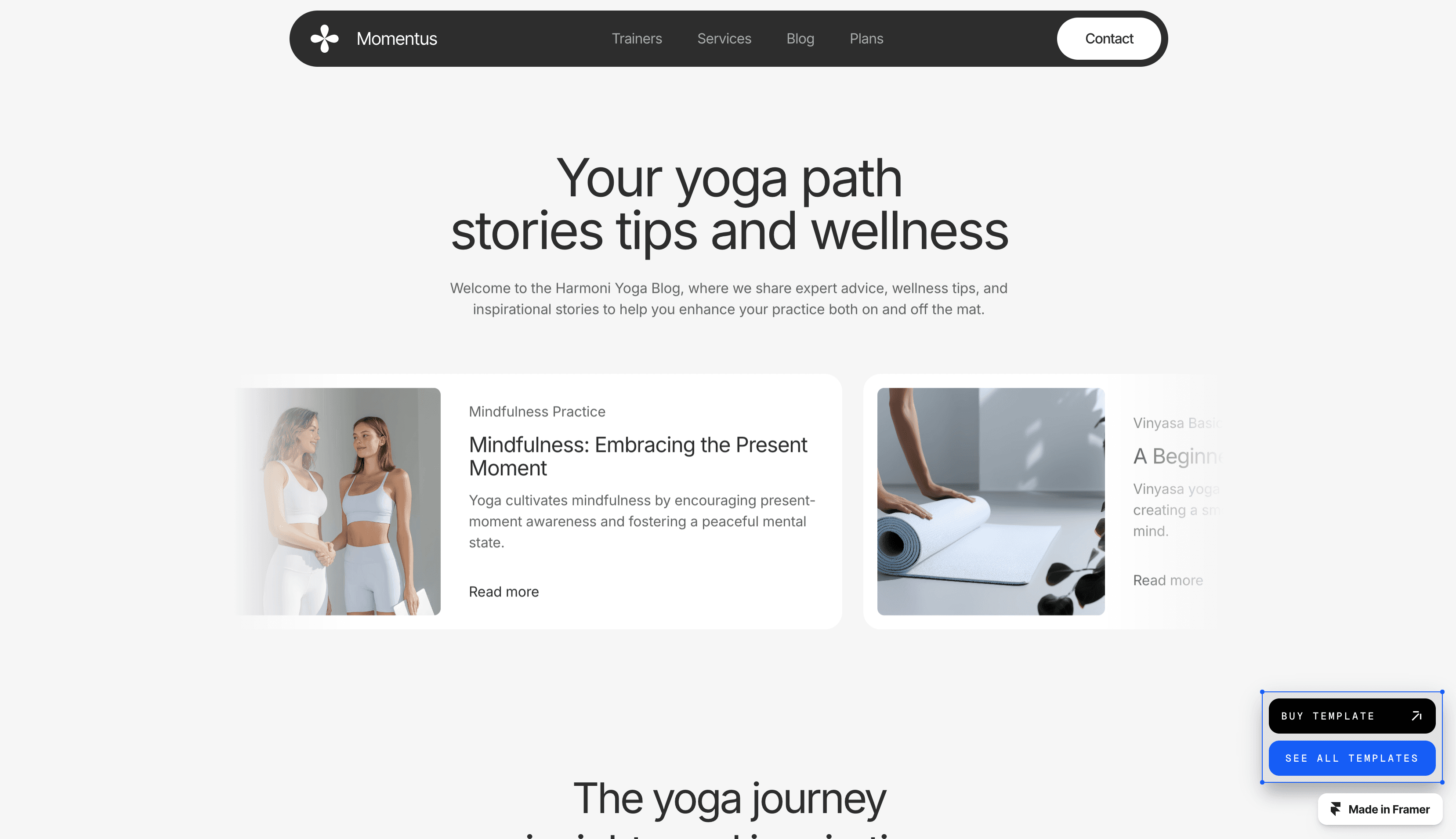Open the Services nav link
Screen dimensions: 1456x839
[x=724, y=39]
